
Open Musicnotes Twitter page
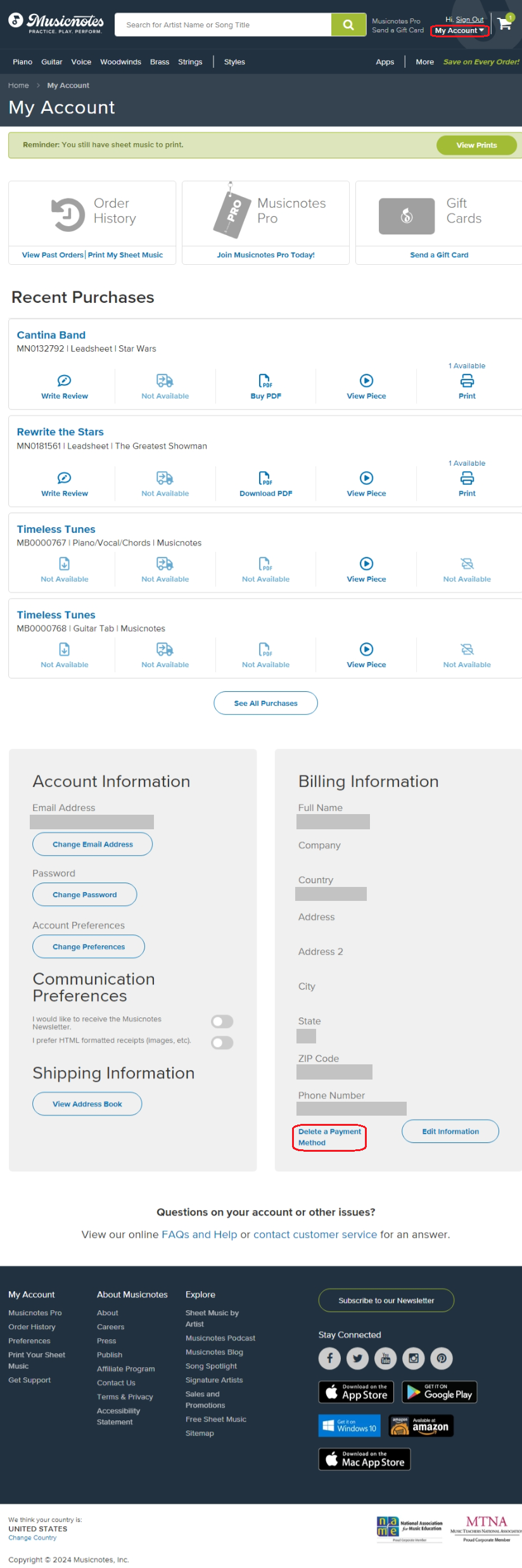pos(357,1358)
